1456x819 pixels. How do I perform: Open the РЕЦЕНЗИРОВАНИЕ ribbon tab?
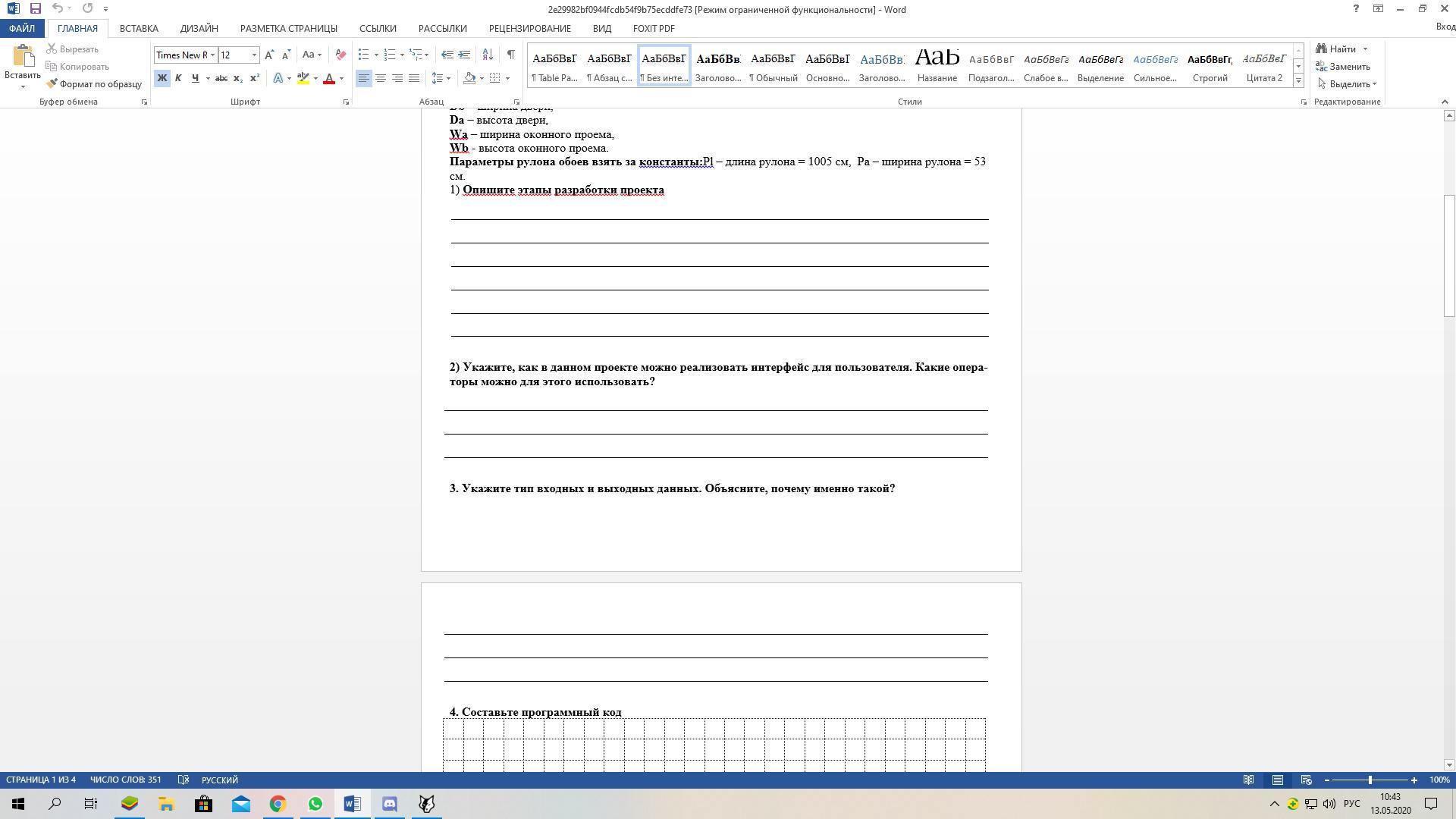click(x=529, y=28)
